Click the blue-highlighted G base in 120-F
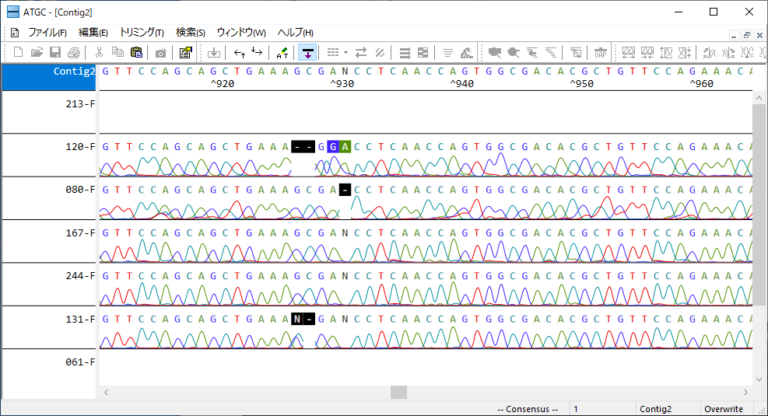This screenshot has height=416, width=768. [333, 147]
